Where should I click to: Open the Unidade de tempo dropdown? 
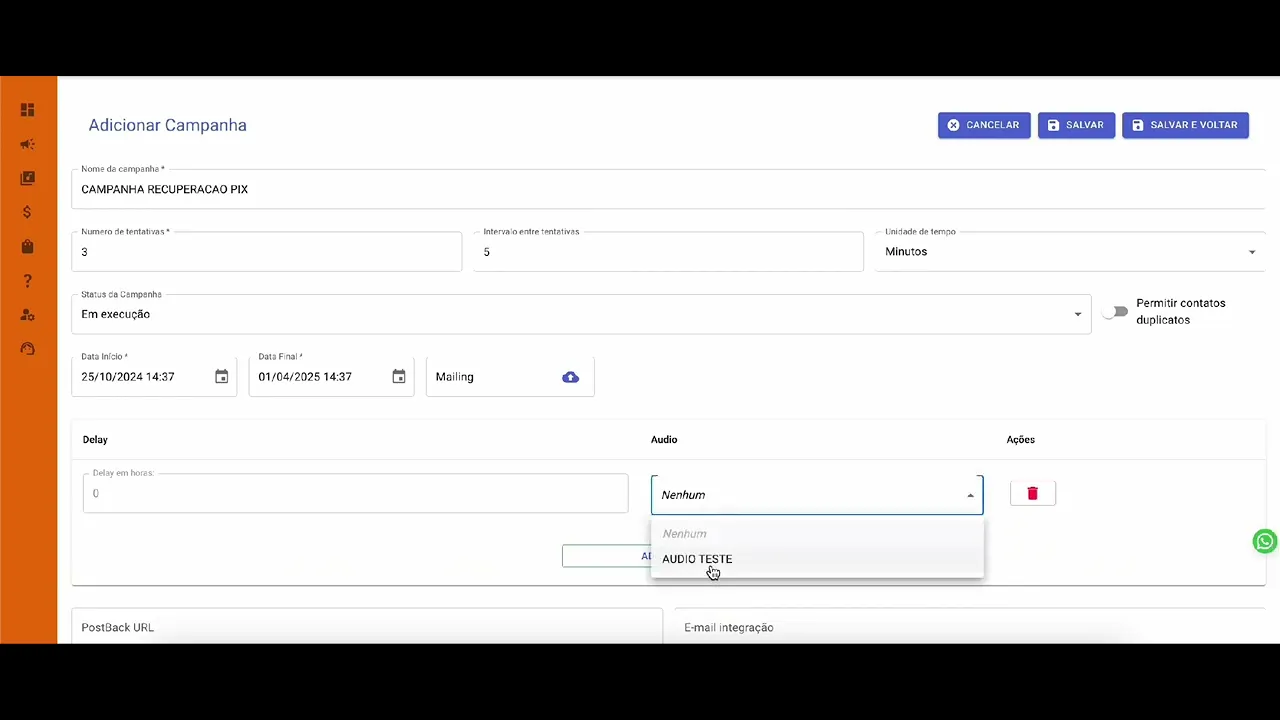point(1070,252)
